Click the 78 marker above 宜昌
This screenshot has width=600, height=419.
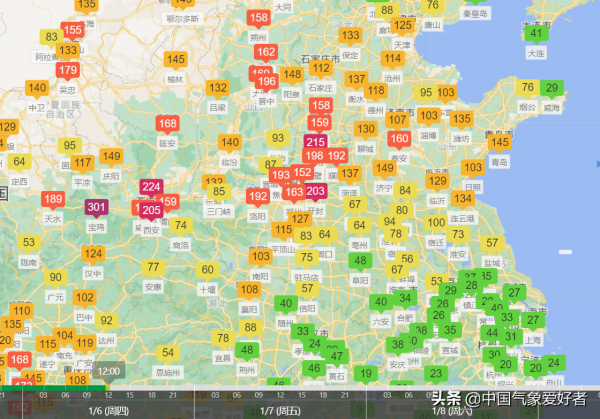click(223, 338)
